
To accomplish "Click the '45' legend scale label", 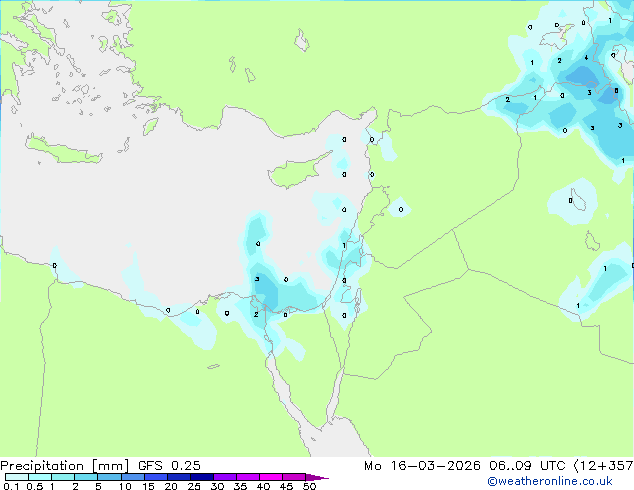I will [x=286, y=486].
